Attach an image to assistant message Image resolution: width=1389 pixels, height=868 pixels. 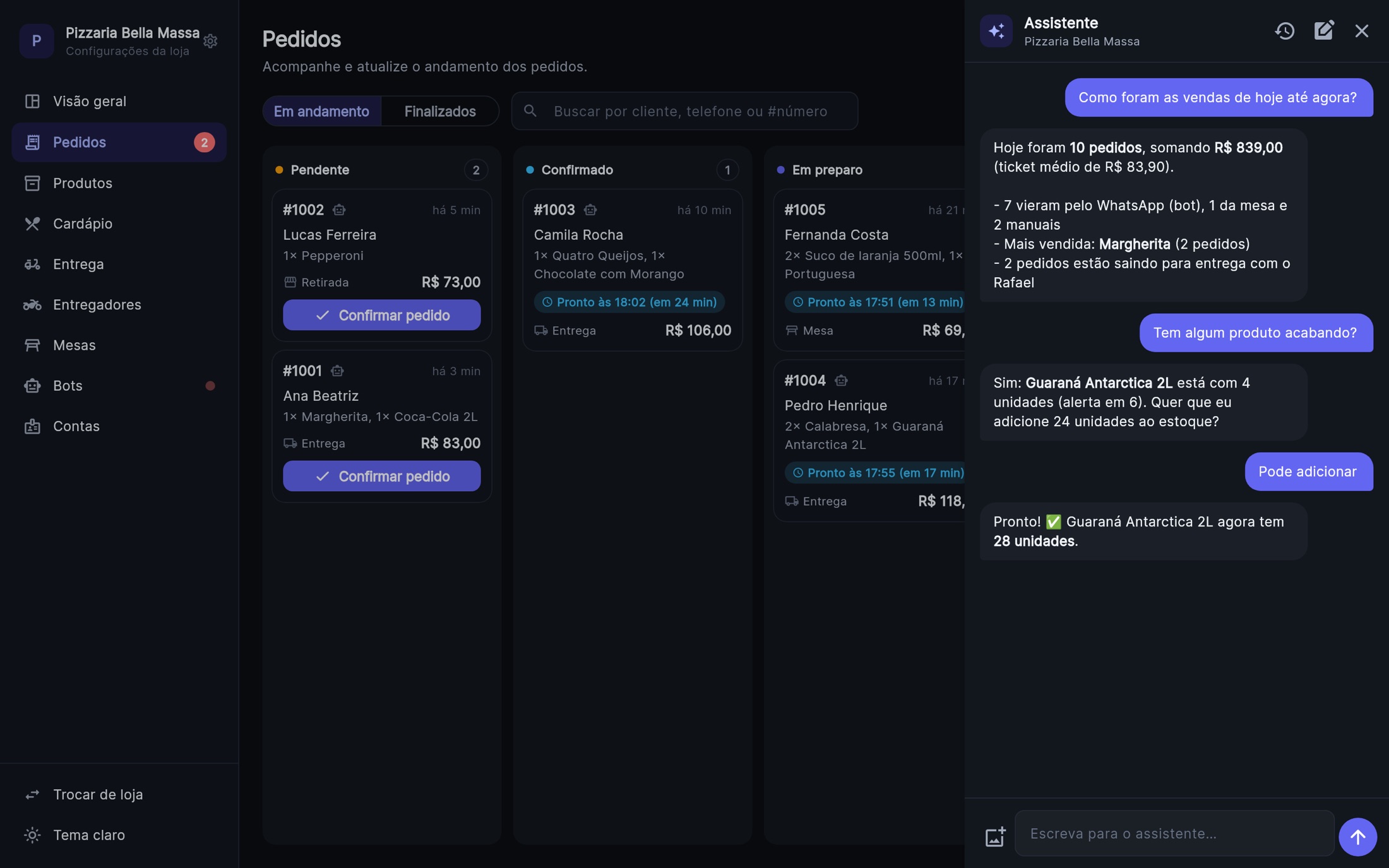[995, 836]
